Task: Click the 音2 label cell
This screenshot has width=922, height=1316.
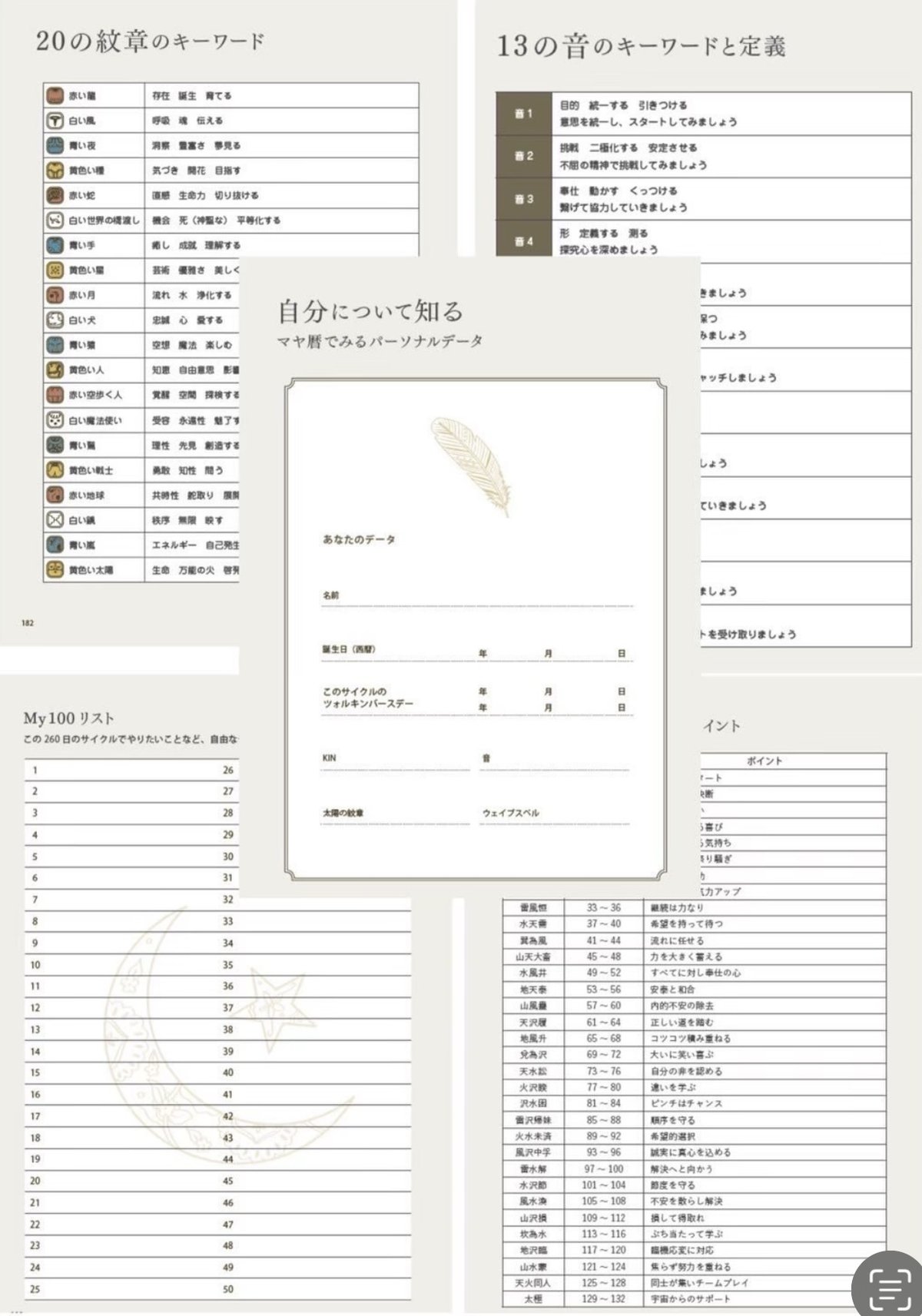Action: click(x=524, y=156)
